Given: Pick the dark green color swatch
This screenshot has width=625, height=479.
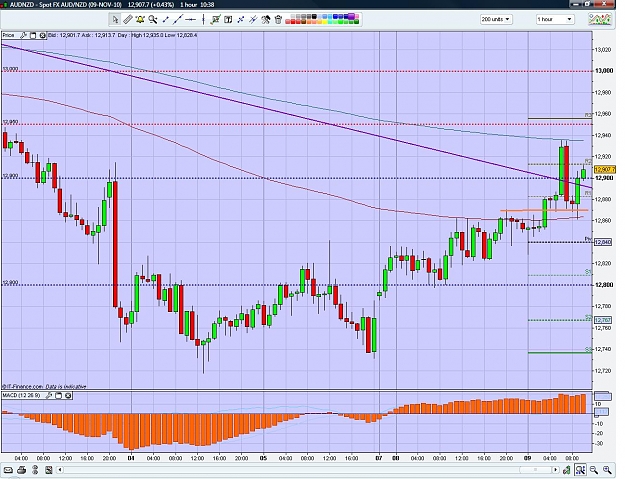Looking at the screenshot, I should pyautogui.click(x=356, y=22).
